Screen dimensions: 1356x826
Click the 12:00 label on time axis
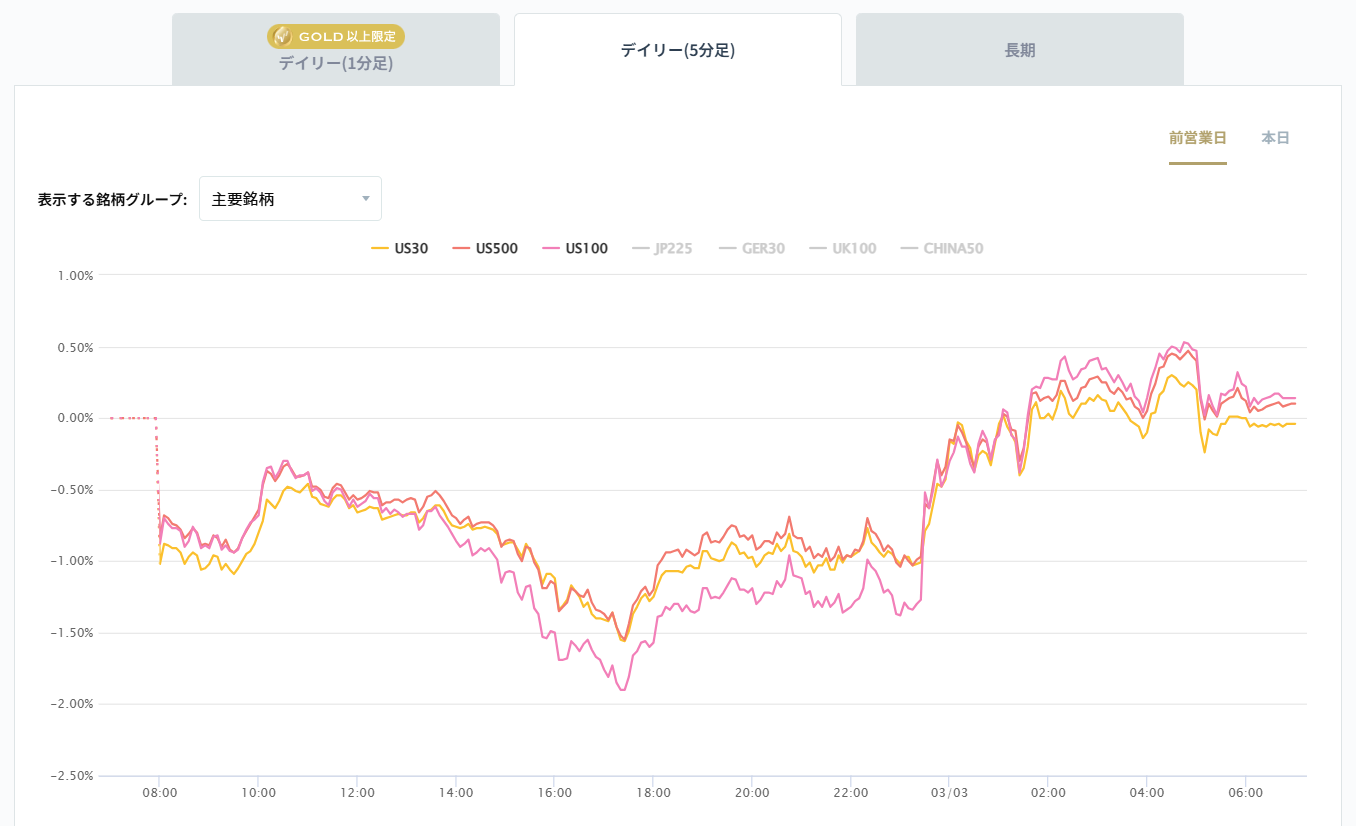(357, 793)
